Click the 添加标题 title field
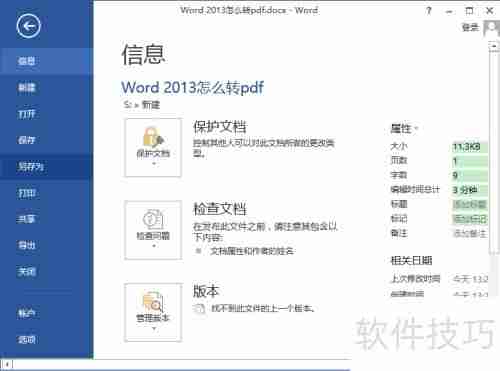Screen dimensions: 500x371 point(469,204)
